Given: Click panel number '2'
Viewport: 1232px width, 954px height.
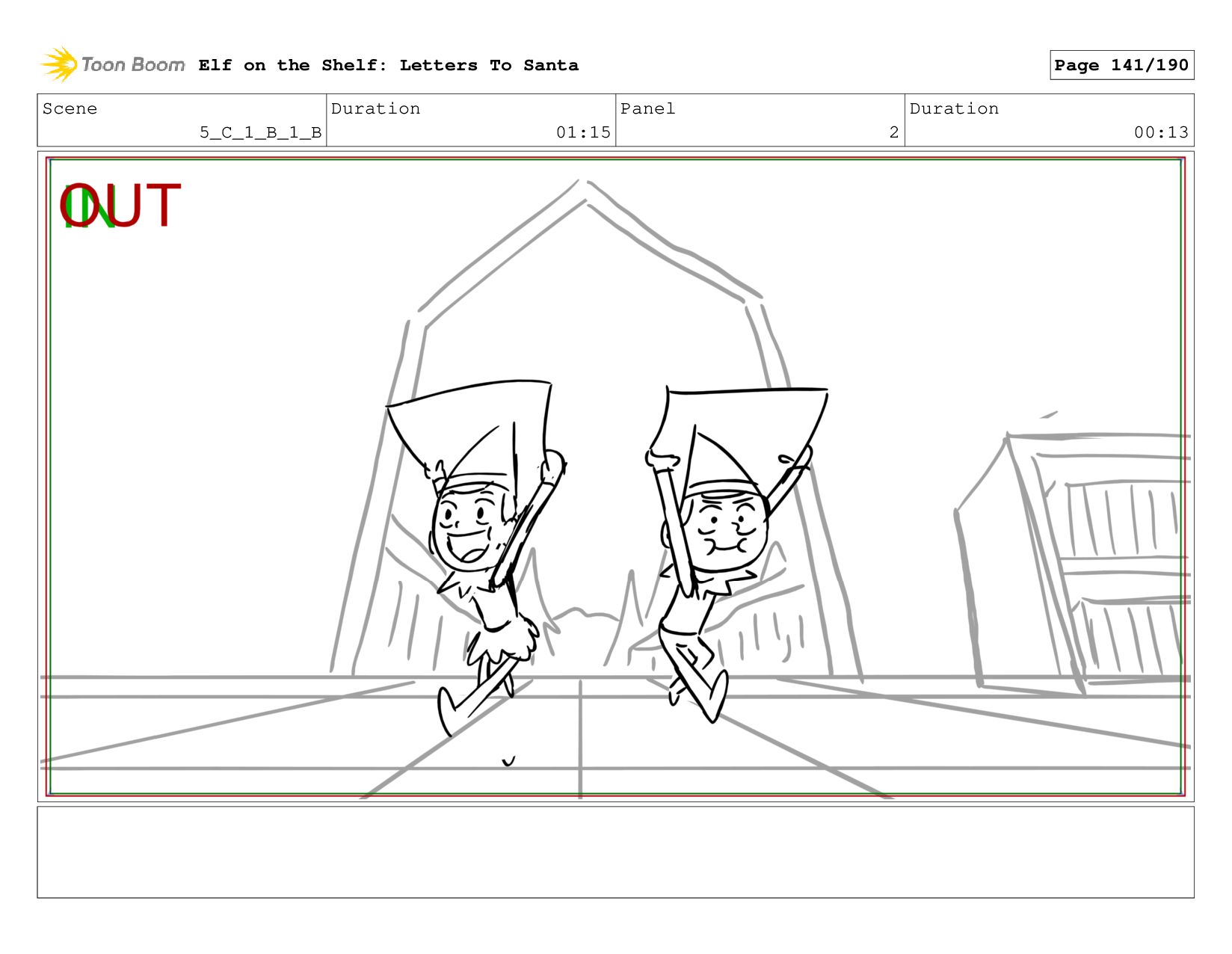Looking at the screenshot, I should [893, 132].
